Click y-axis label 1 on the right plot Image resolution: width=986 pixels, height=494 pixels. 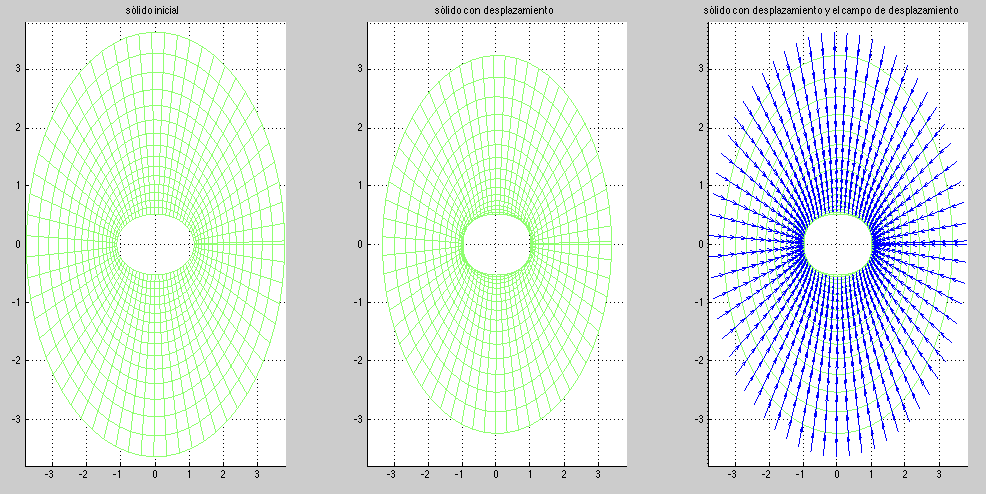pos(699,186)
